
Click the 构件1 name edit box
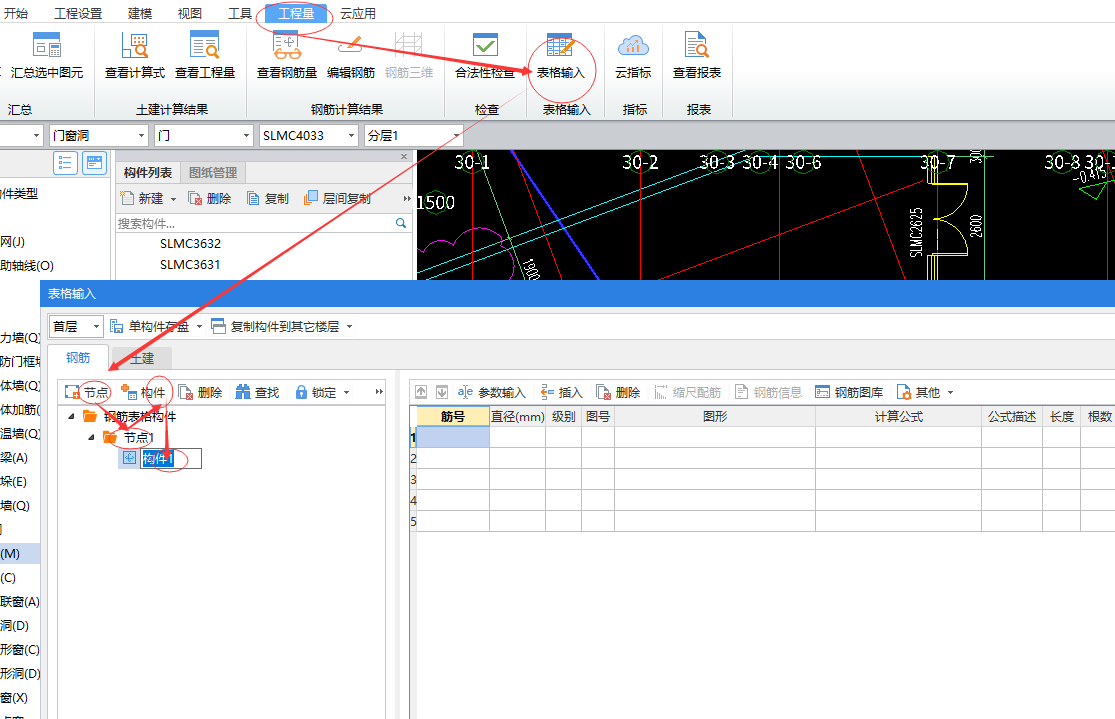pos(171,459)
